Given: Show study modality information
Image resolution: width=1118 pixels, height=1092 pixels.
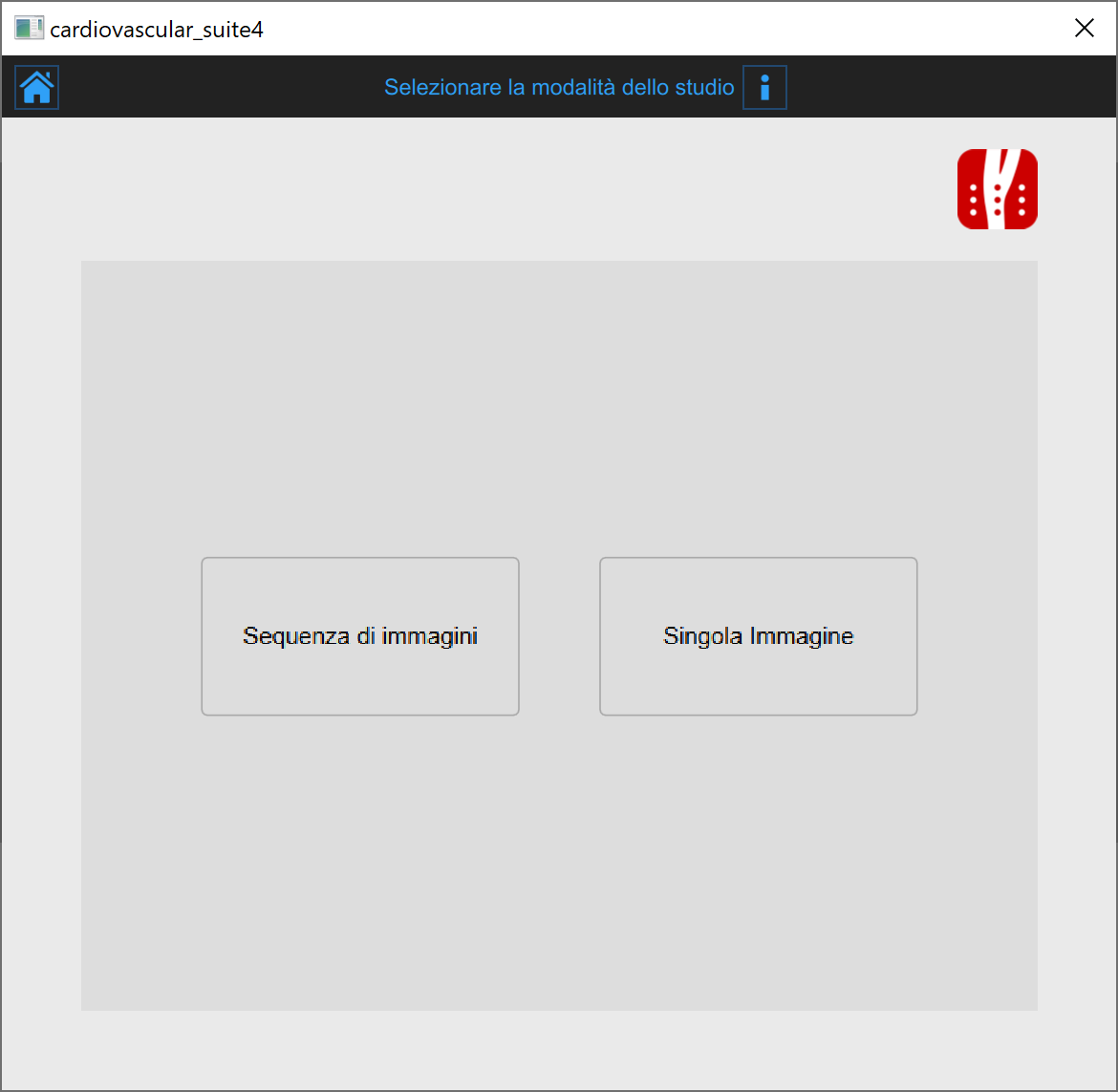Looking at the screenshot, I should pyautogui.click(x=764, y=88).
